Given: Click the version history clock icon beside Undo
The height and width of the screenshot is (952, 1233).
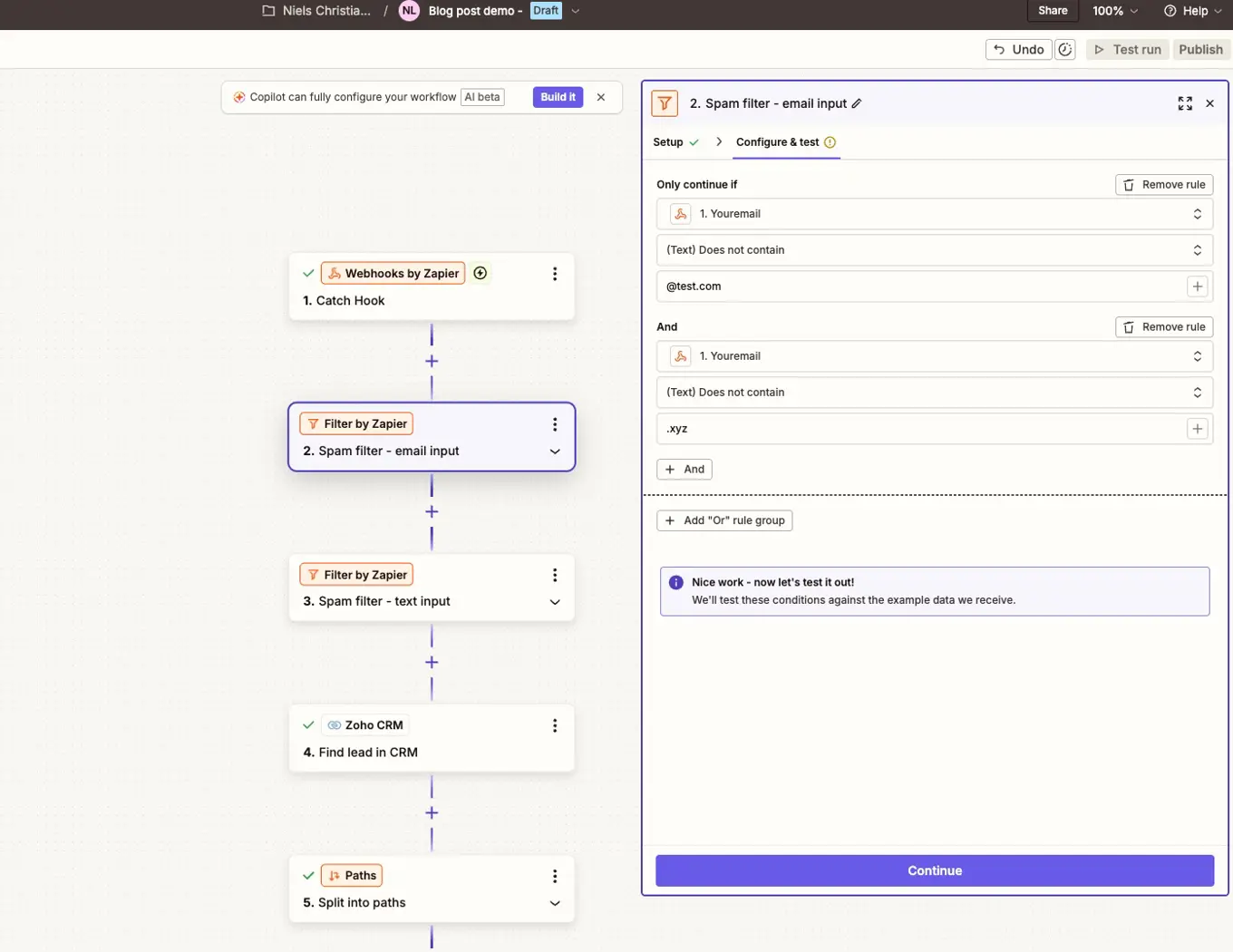Looking at the screenshot, I should pyautogui.click(x=1065, y=49).
